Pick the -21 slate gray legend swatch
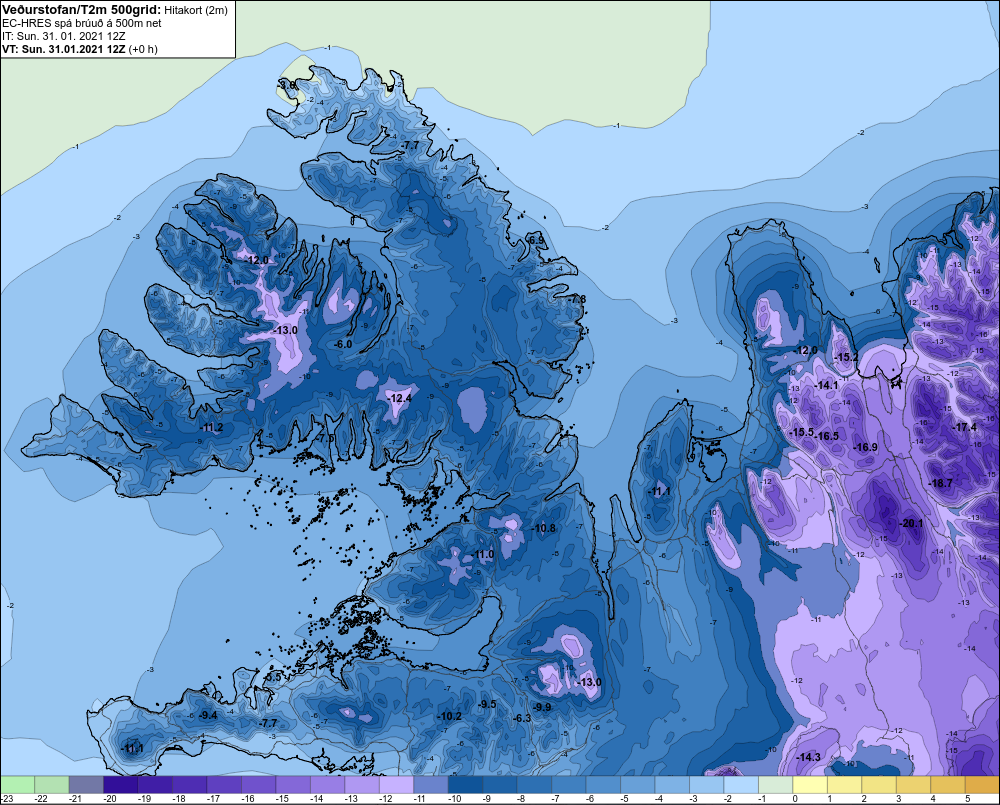This screenshot has width=1000, height=805. coord(86,785)
